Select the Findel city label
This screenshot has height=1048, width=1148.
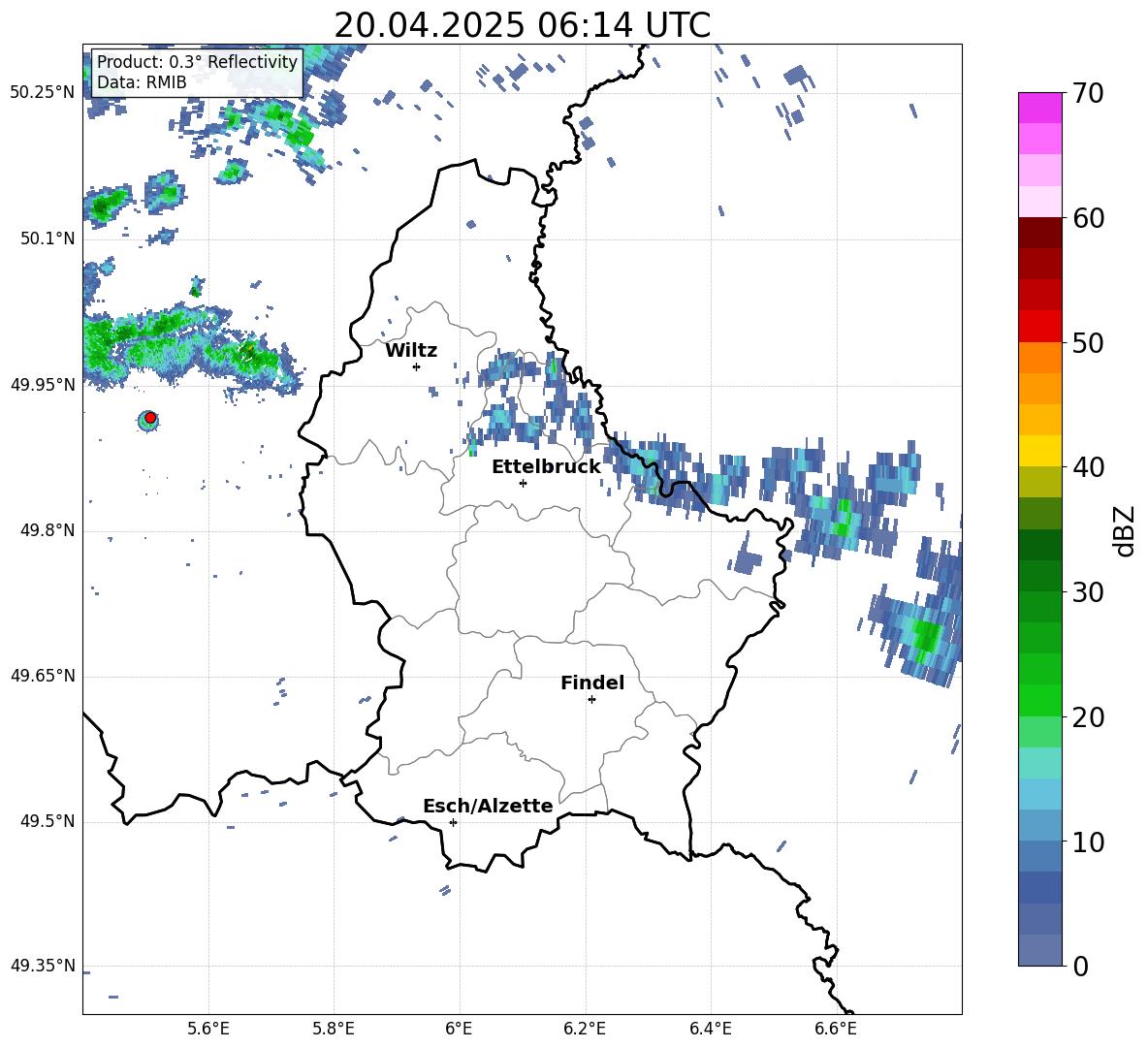tap(592, 683)
